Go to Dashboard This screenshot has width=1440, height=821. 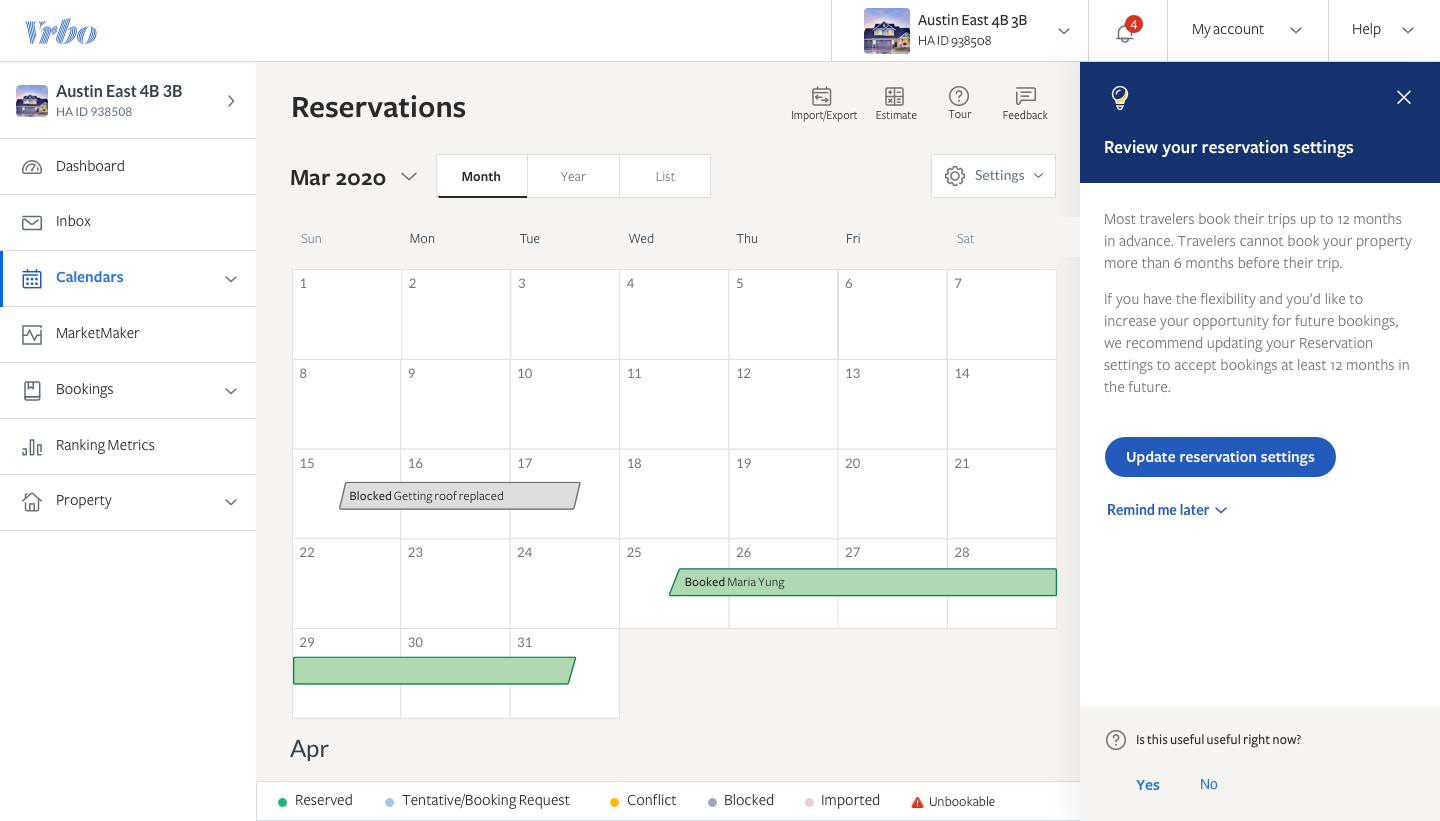tap(128, 167)
